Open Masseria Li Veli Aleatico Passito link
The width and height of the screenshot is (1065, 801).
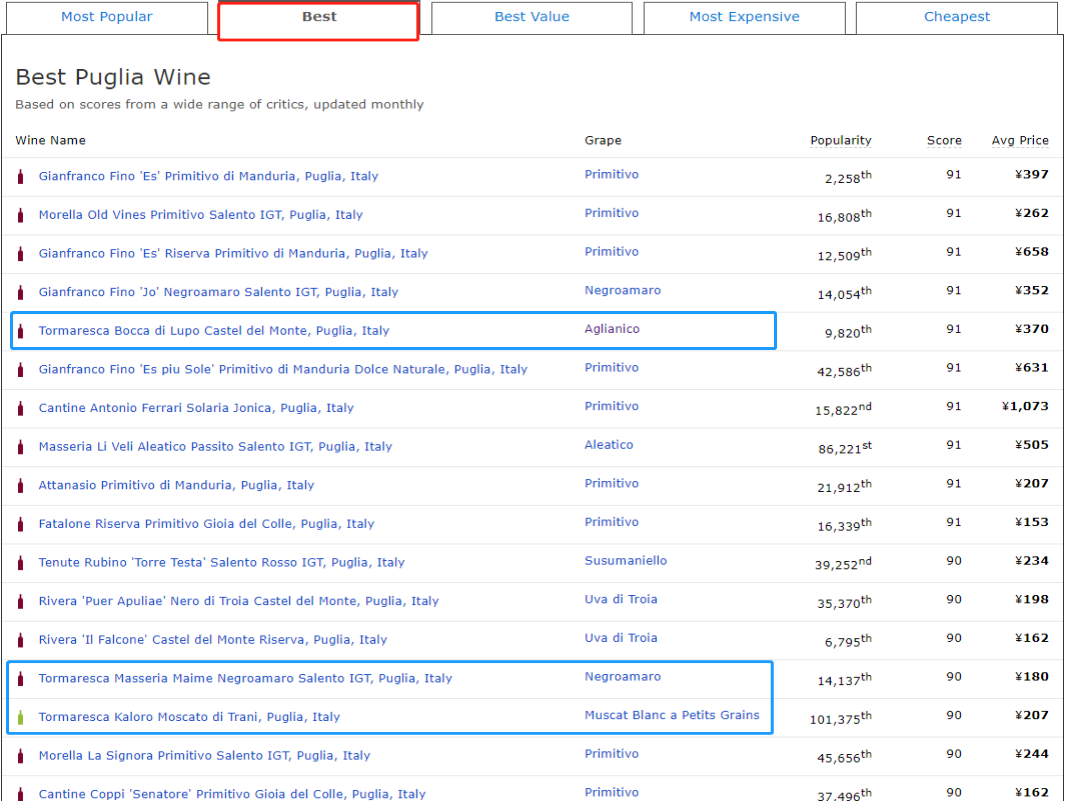(215, 446)
